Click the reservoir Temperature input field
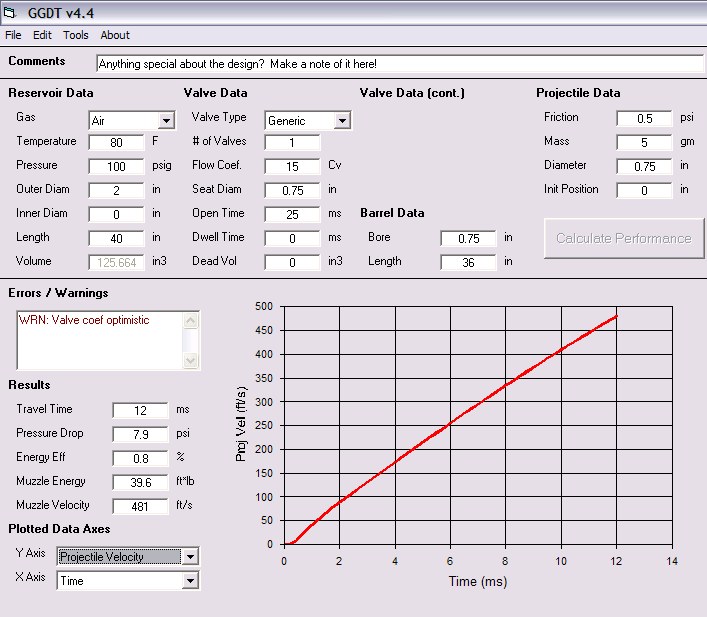Image resolution: width=707 pixels, height=617 pixels. click(116, 142)
